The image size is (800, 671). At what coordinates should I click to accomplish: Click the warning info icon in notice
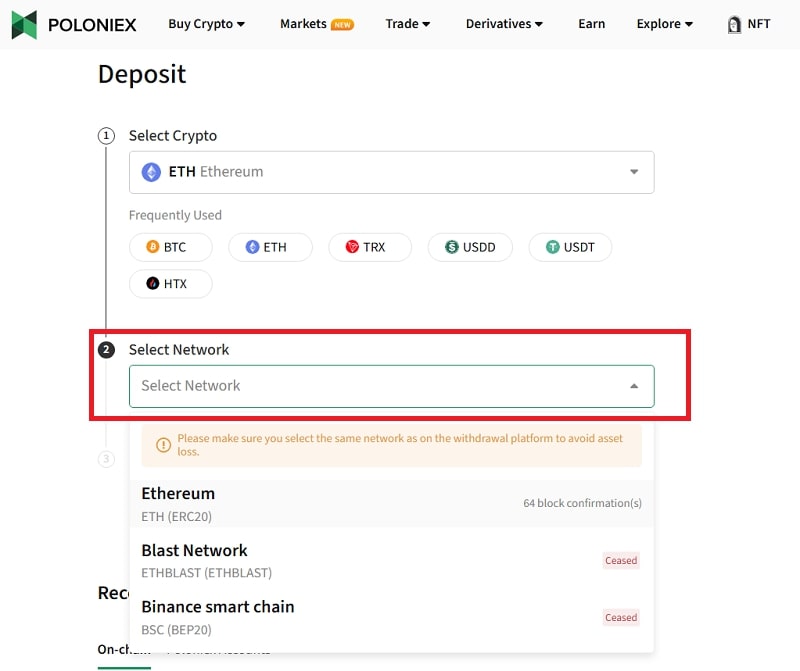163,445
